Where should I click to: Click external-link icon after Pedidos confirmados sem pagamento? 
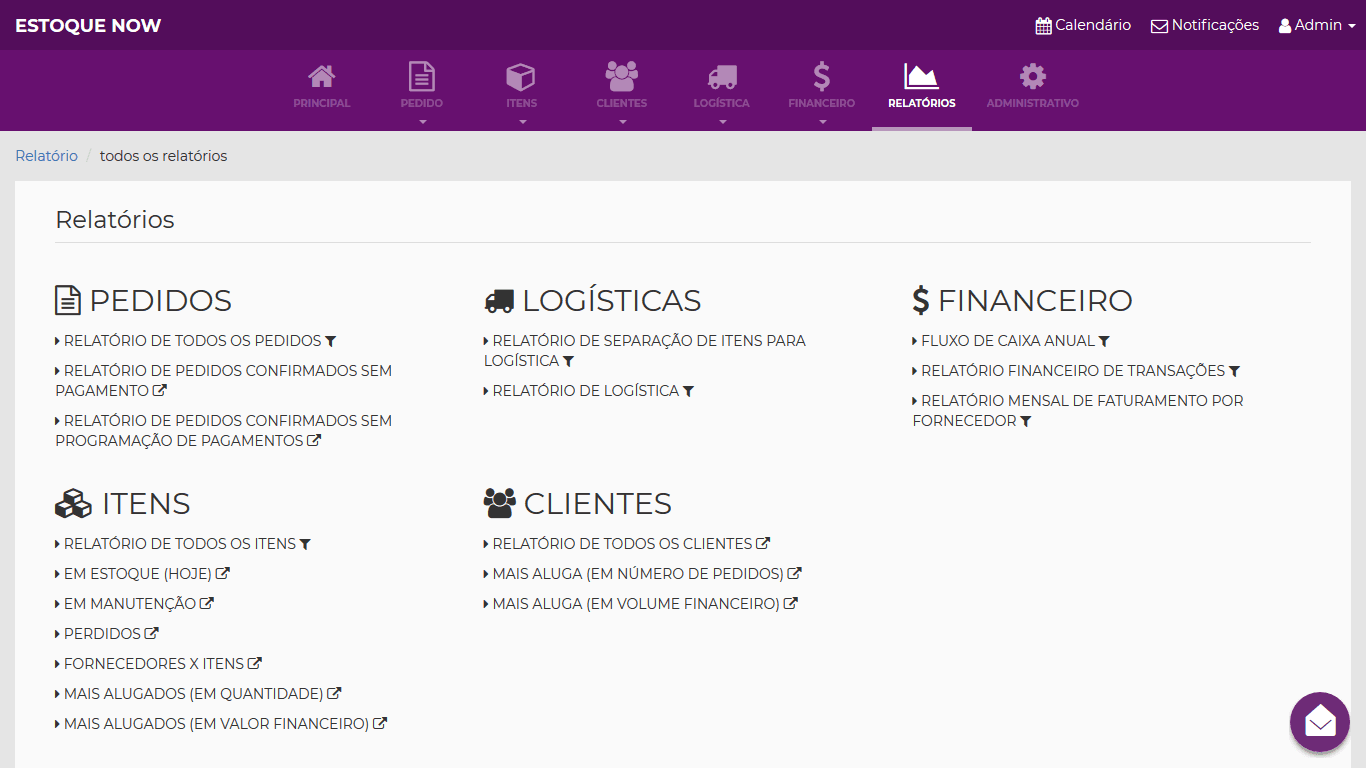160,391
